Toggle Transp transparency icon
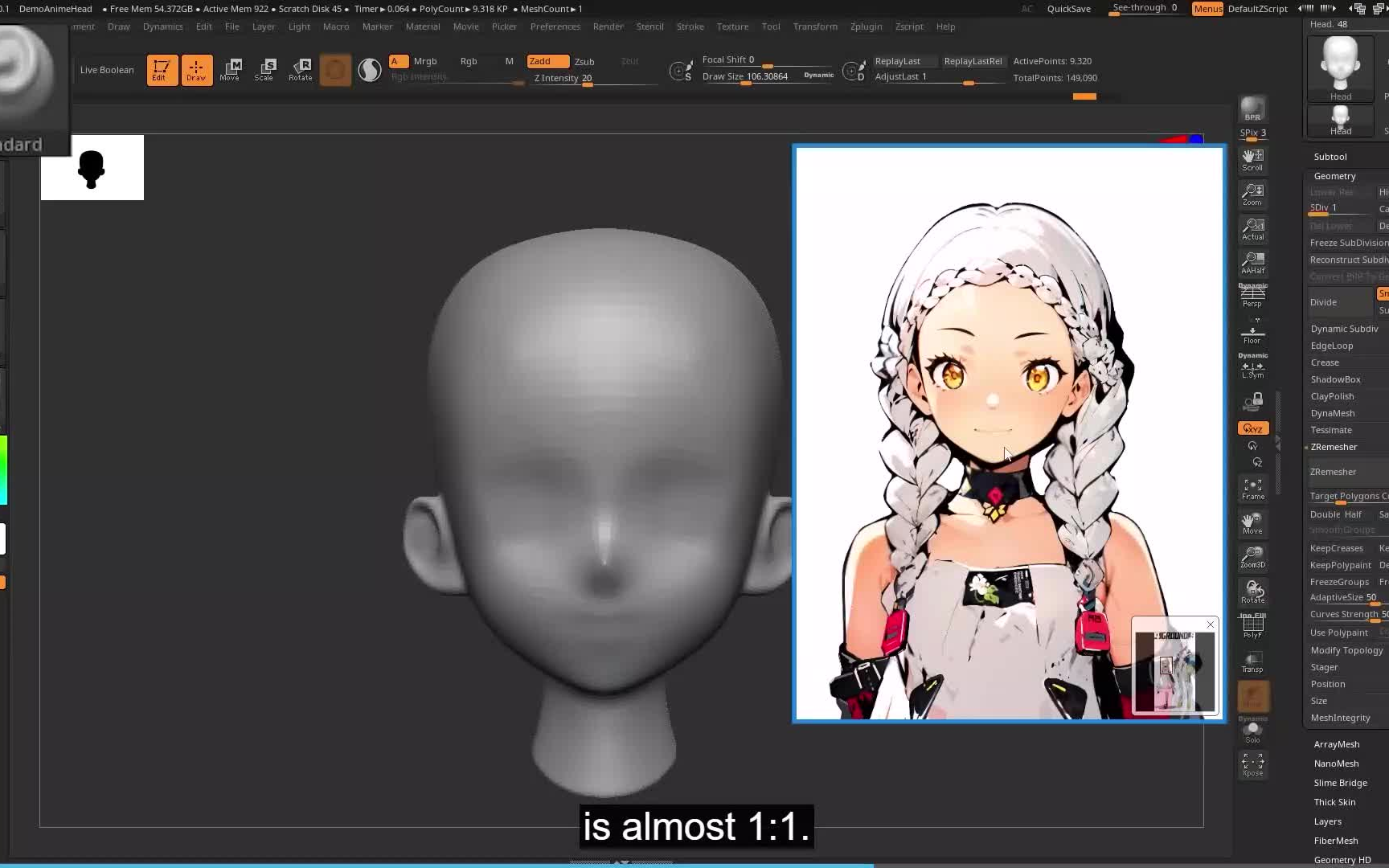 point(1252,661)
